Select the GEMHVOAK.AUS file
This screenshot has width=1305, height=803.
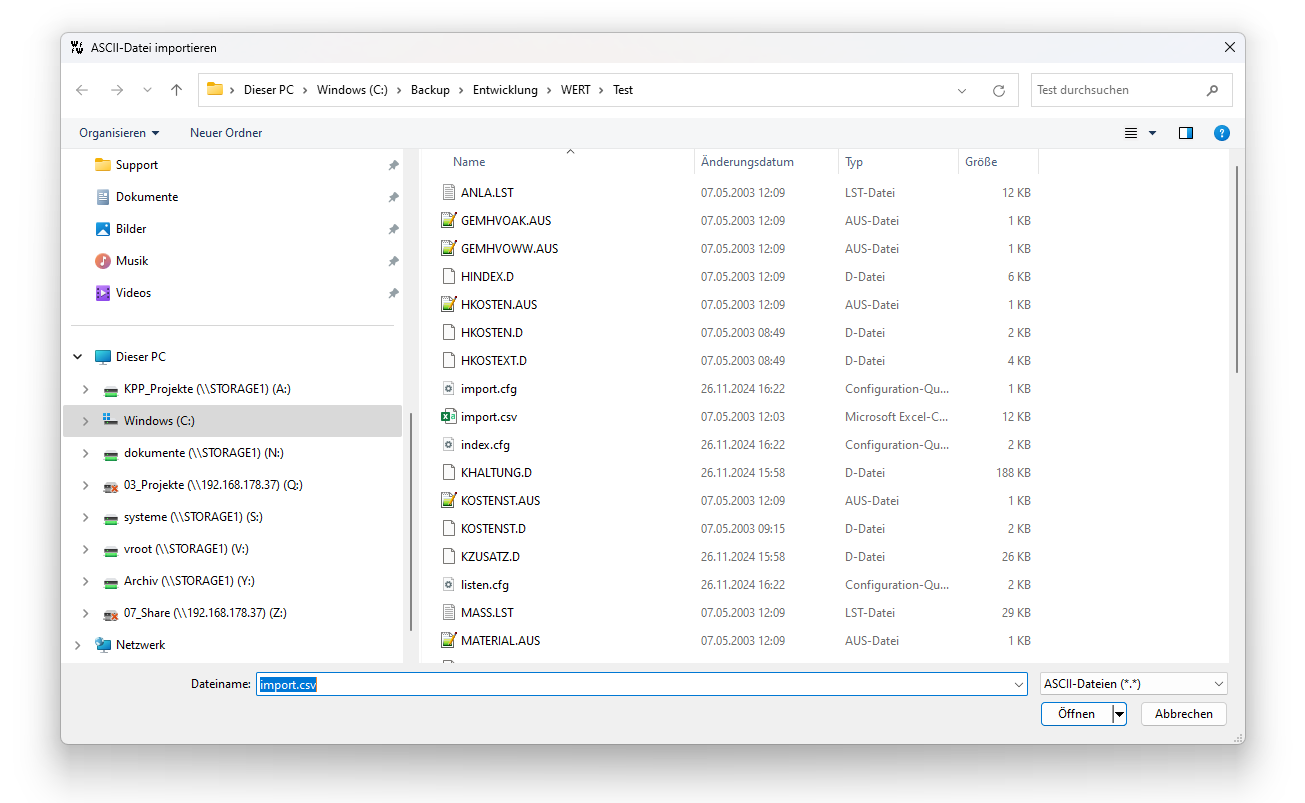[505, 221]
